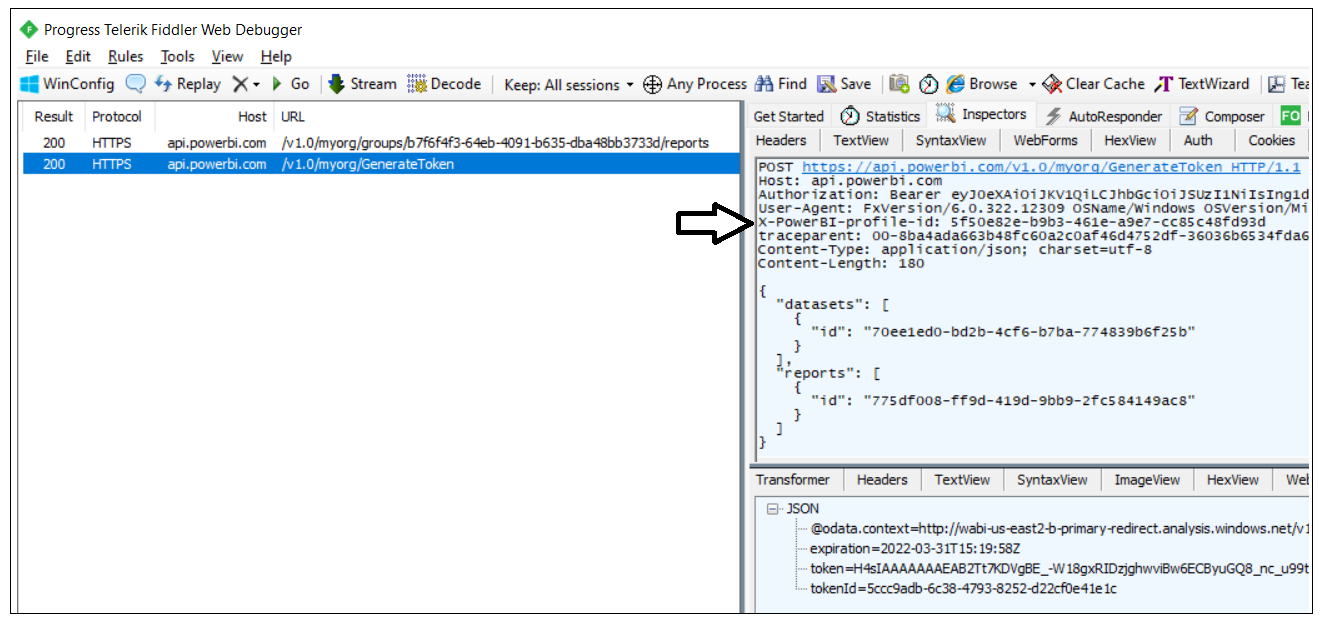Open response Transformer tab
The image size is (1322, 622).
point(793,480)
